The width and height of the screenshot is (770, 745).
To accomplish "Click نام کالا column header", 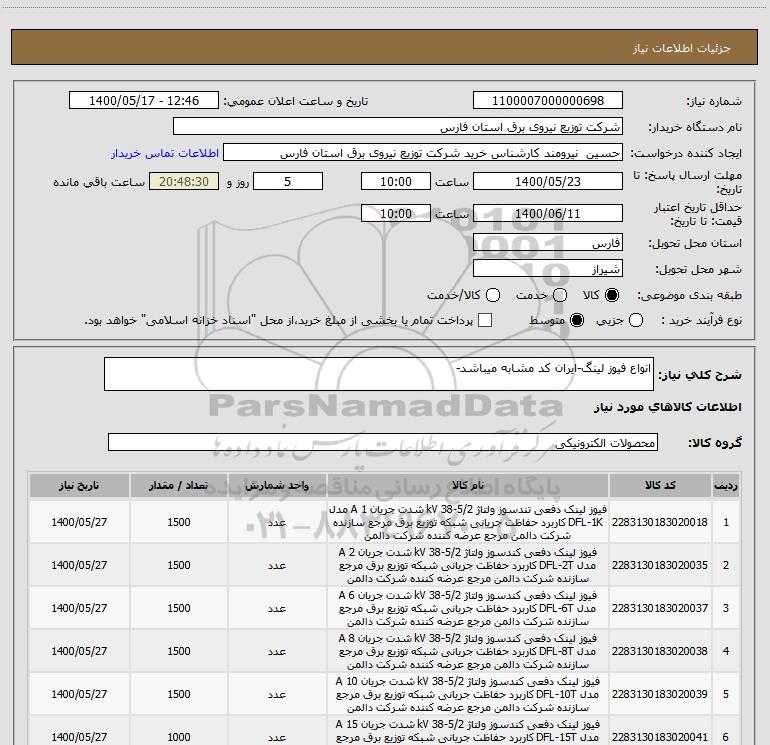I will 468,486.
